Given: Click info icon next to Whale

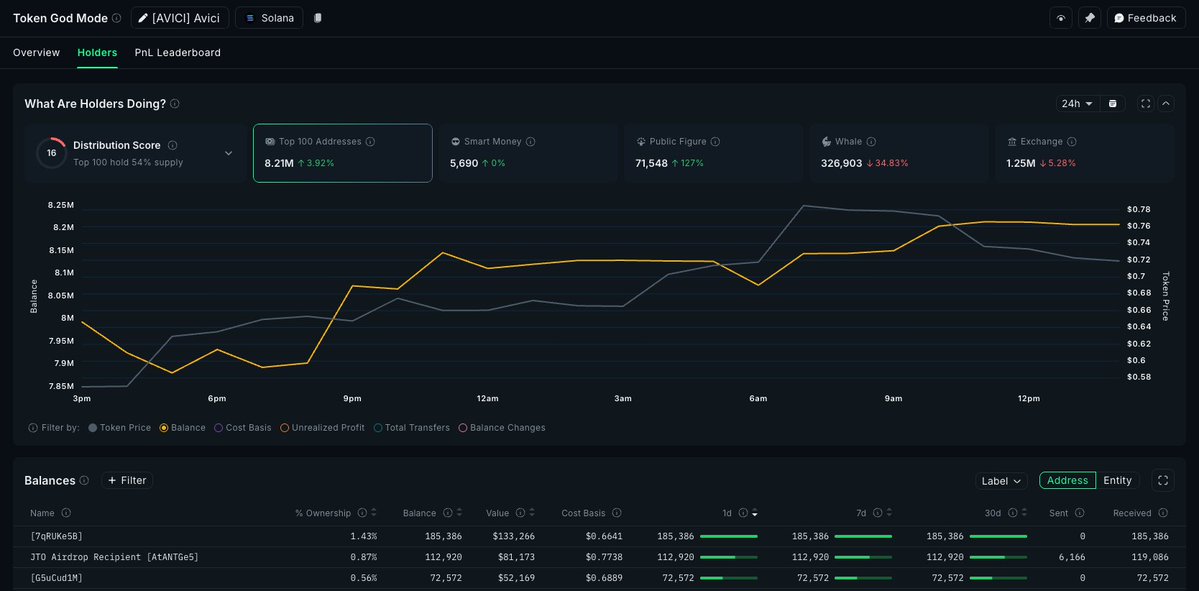Looking at the screenshot, I should click(x=871, y=142).
